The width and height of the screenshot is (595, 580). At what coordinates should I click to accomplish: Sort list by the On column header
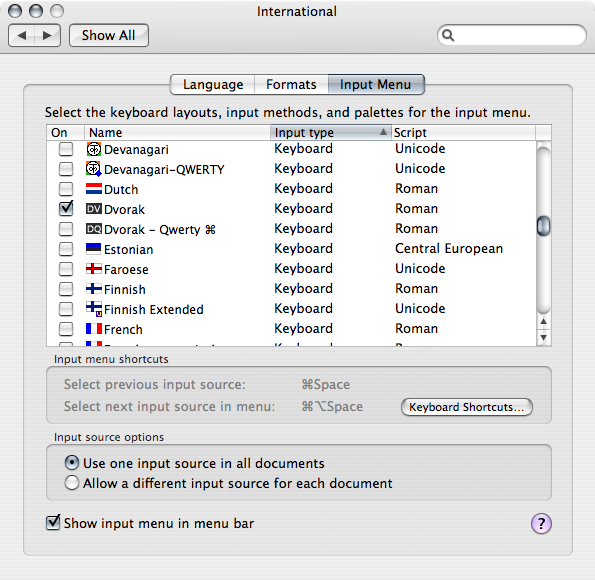point(65,132)
